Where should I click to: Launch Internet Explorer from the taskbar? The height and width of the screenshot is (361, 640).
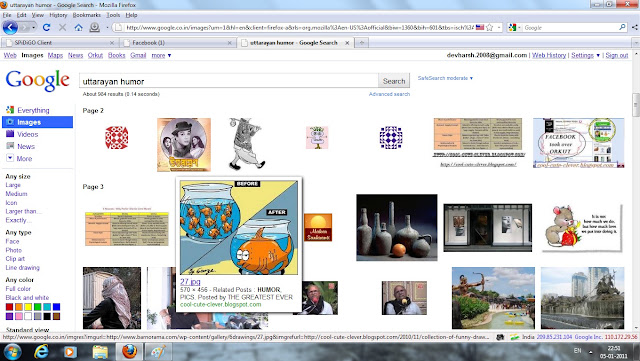pos(41,352)
